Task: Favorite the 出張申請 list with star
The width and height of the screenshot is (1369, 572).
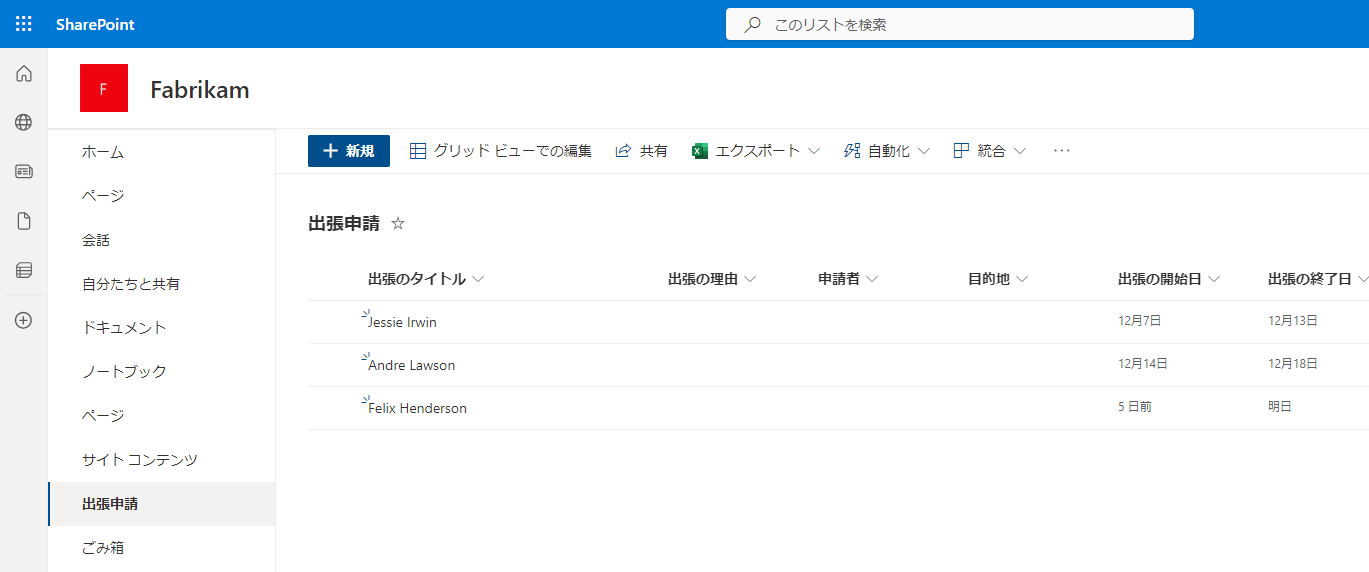Action: [x=398, y=224]
